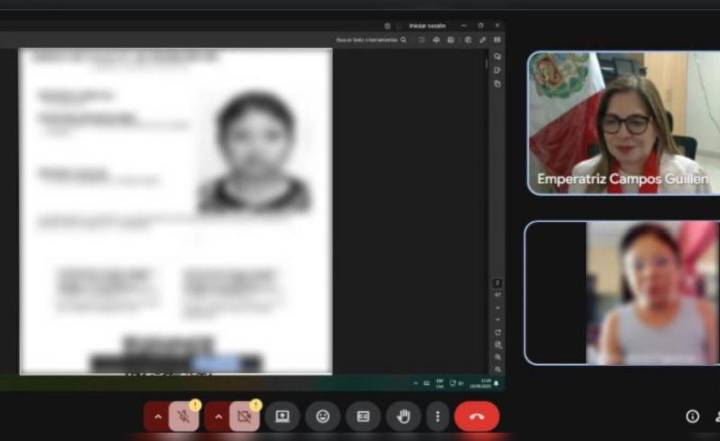Open the emoji reactions button
720x441 pixels.
click(323, 417)
